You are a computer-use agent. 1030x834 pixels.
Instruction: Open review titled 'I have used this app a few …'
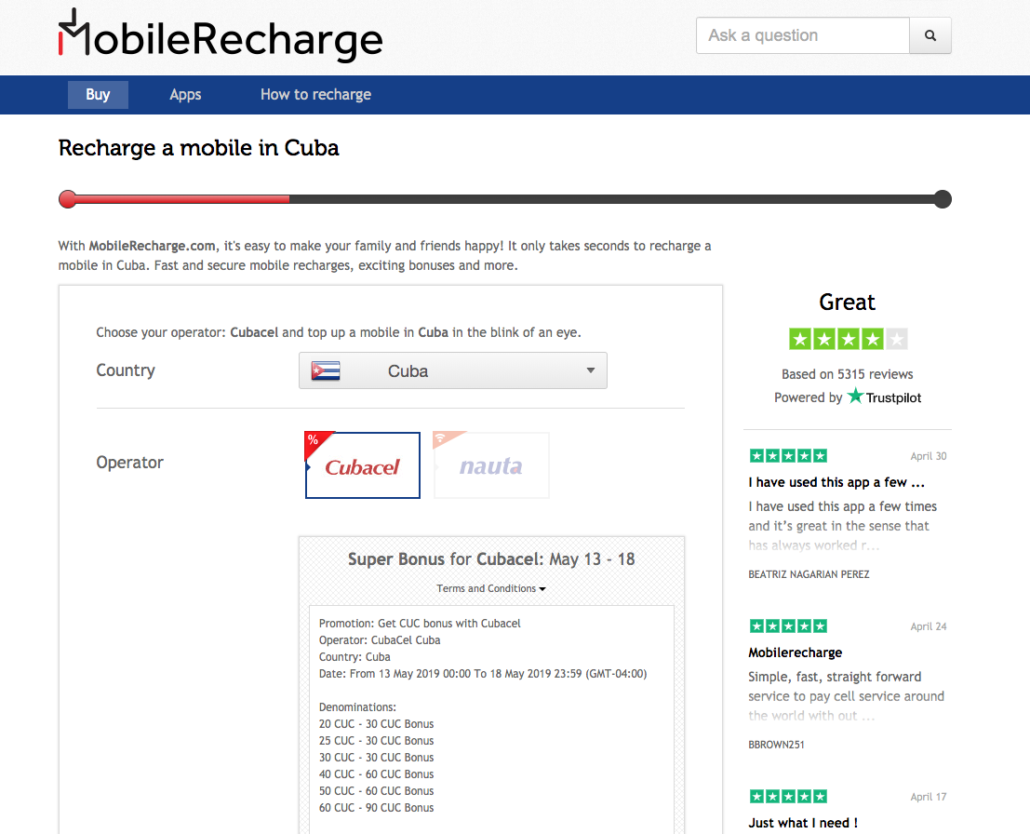pos(836,482)
